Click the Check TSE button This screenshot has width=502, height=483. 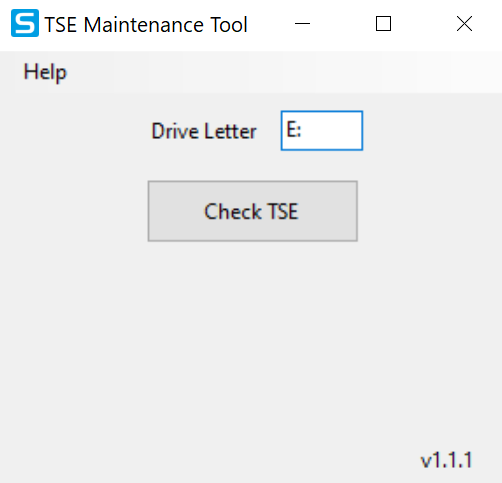click(x=253, y=211)
